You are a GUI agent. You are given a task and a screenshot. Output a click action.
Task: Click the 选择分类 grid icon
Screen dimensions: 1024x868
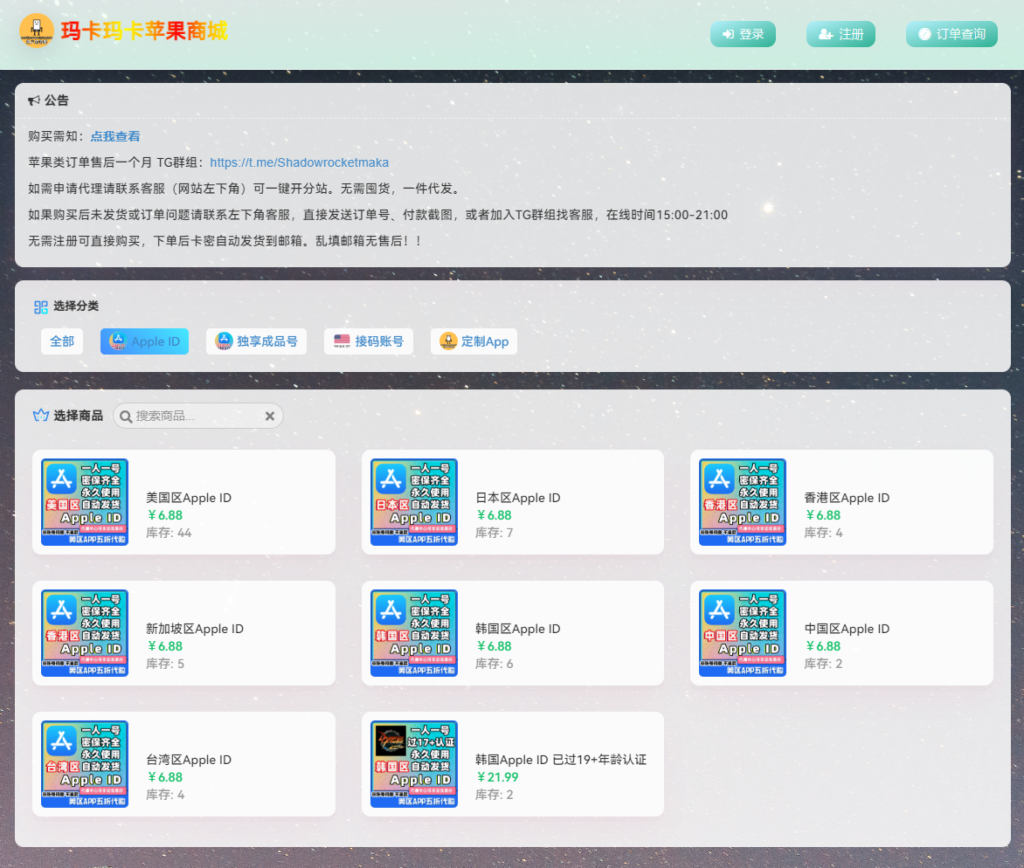point(40,307)
